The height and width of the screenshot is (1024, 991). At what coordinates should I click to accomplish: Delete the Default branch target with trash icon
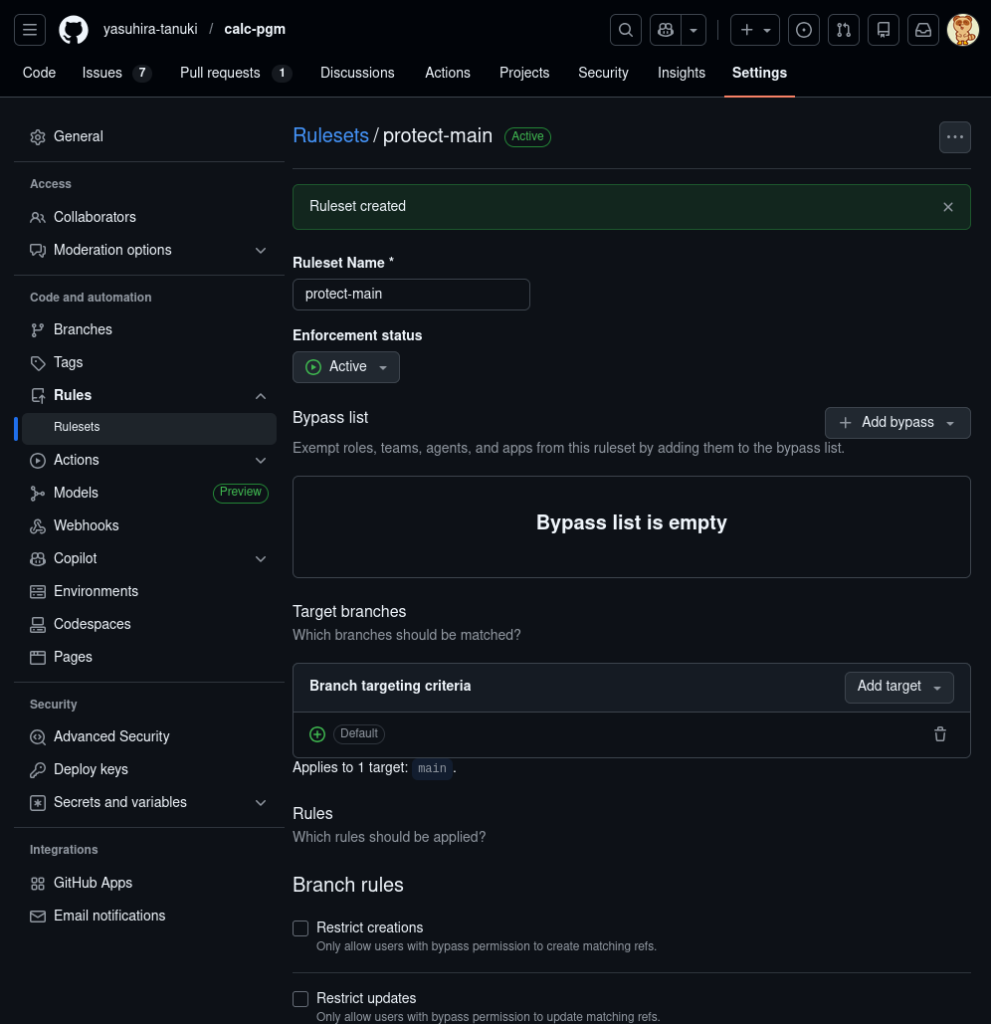pyautogui.click(x=940, y=734)
